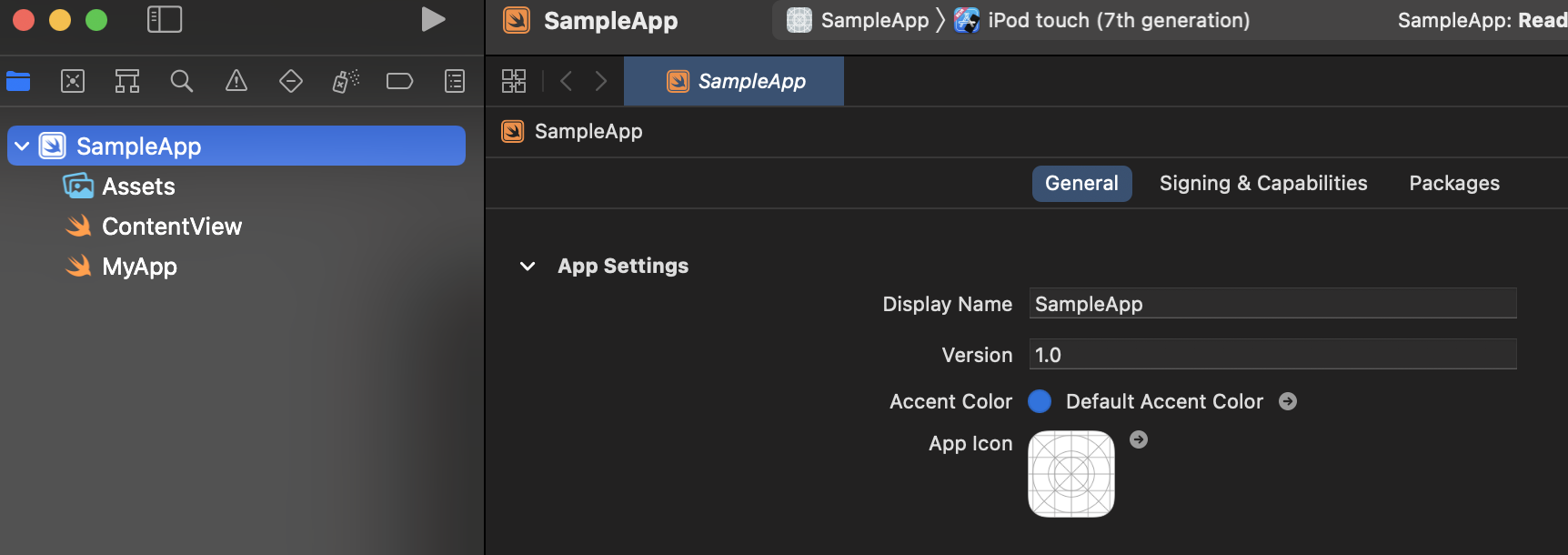
Task: Click the SampleApp activity status text
Action: coord(1483,20)
